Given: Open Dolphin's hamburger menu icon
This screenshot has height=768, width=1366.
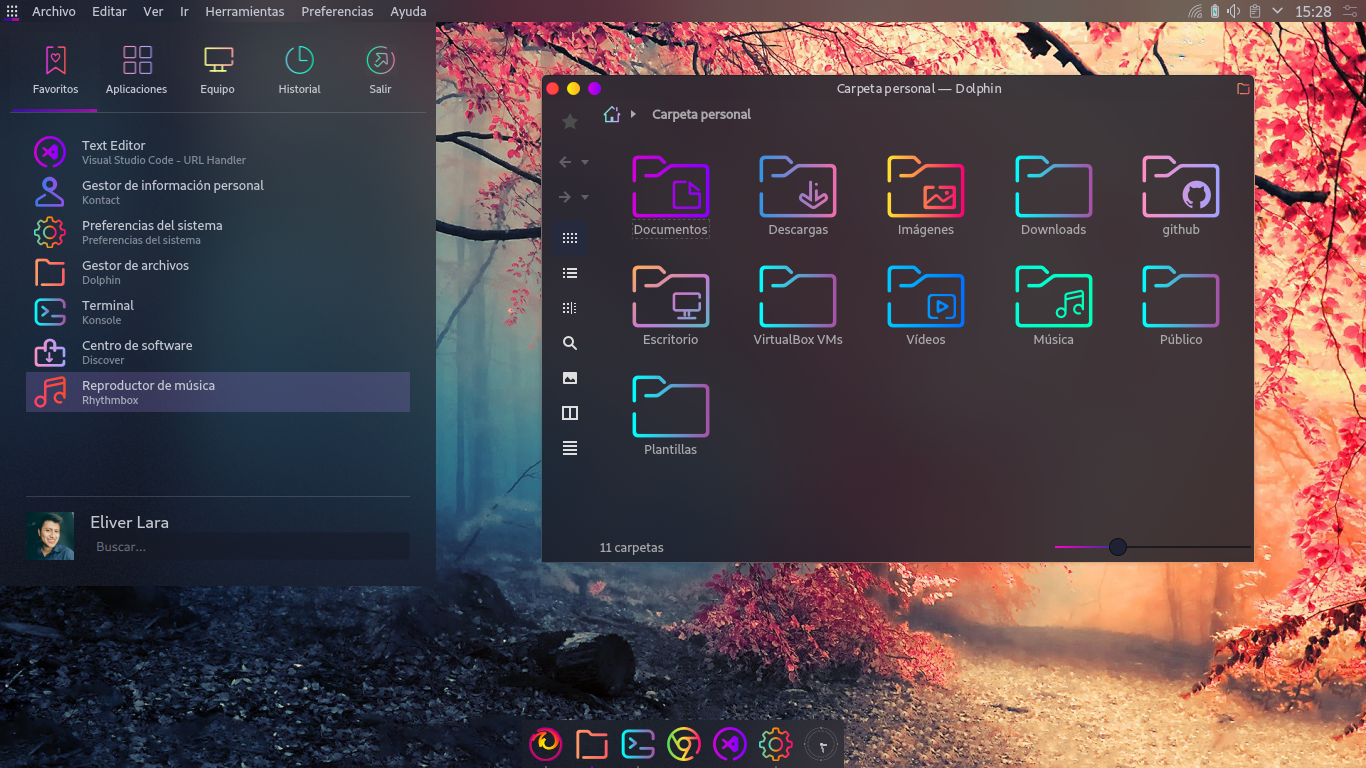Looking at the screenshot, I should click(570, 448).
